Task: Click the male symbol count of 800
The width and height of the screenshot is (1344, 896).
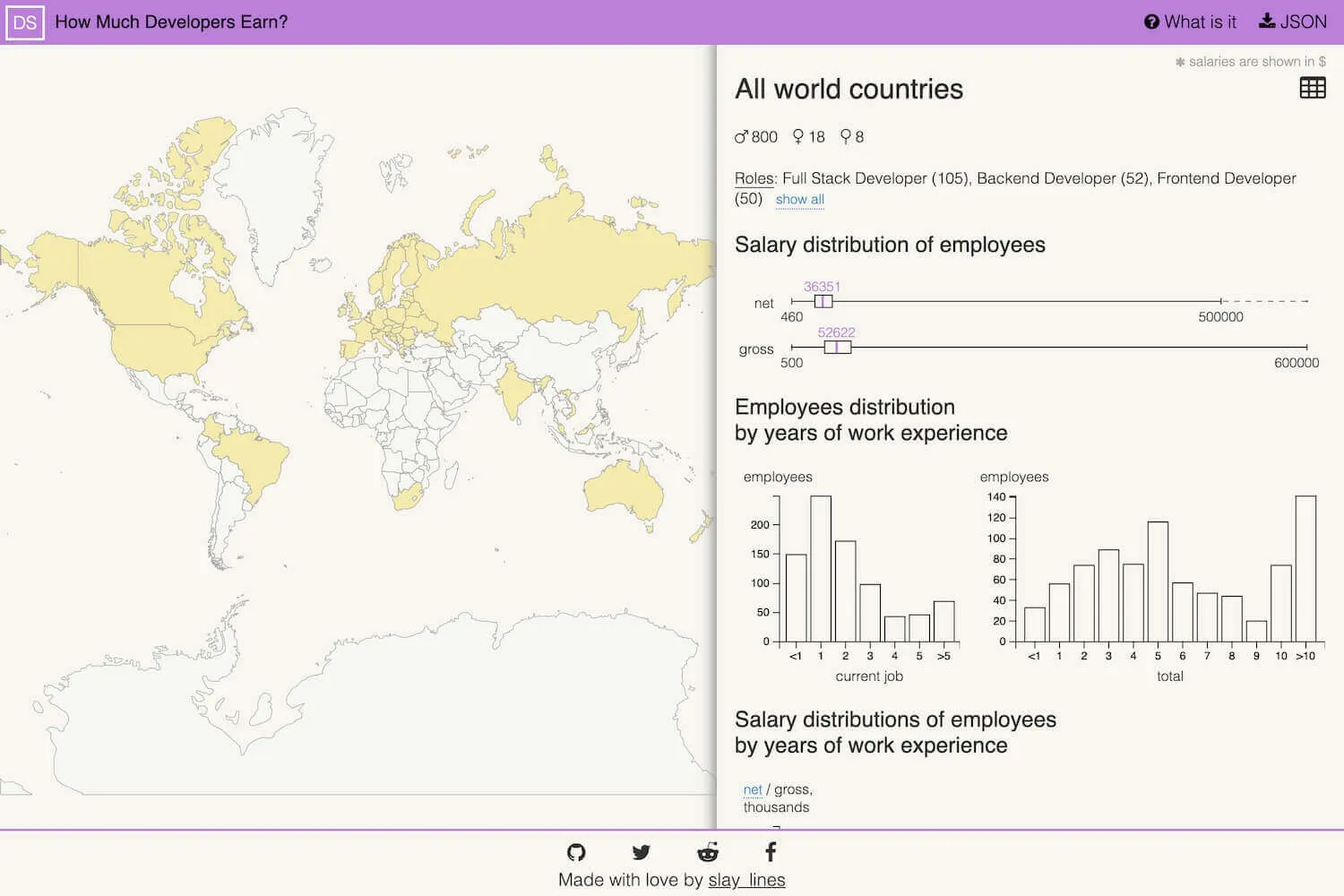Action: click(756, 137)
